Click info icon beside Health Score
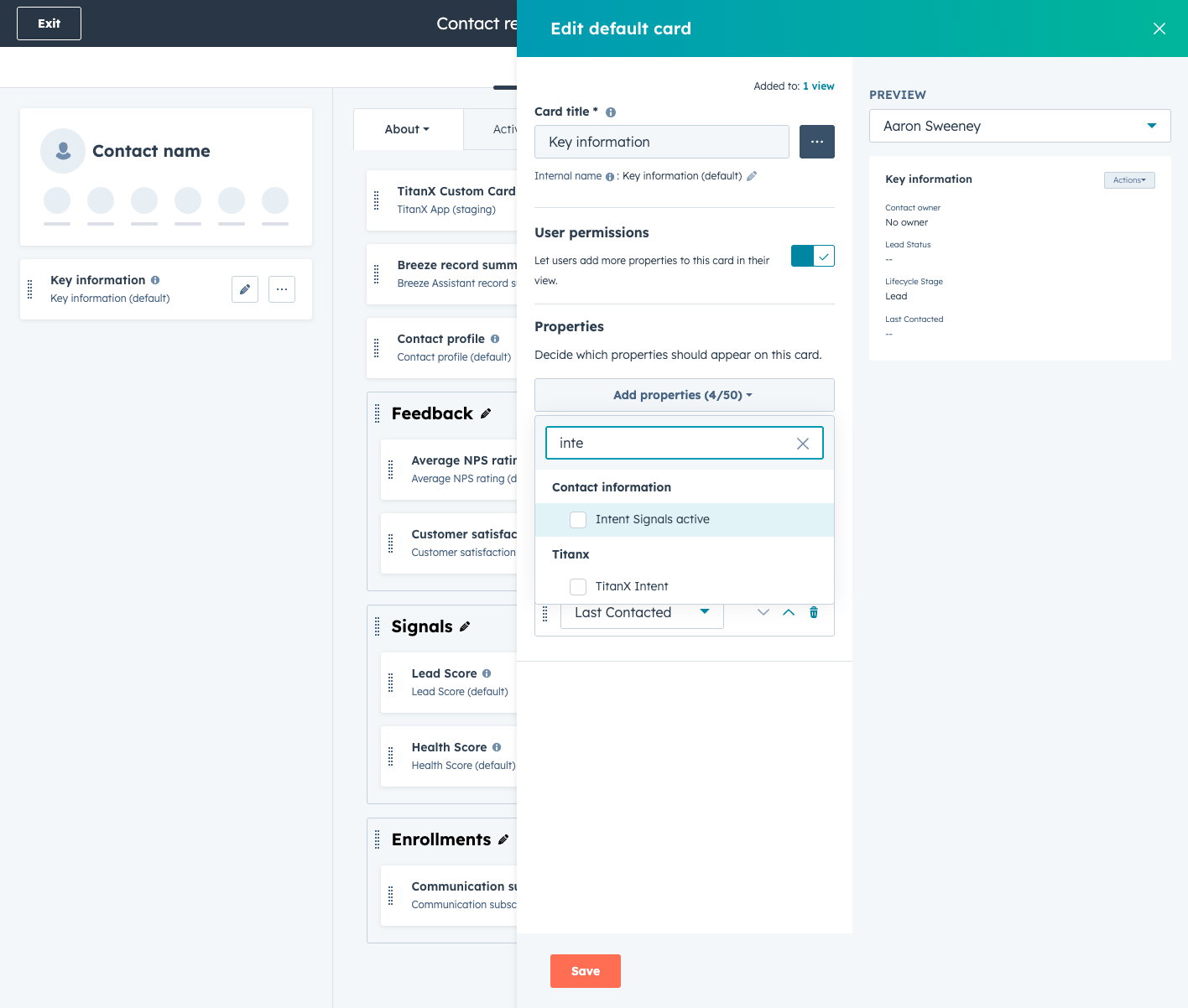The image size is (1188, 1008). [497, 747]
